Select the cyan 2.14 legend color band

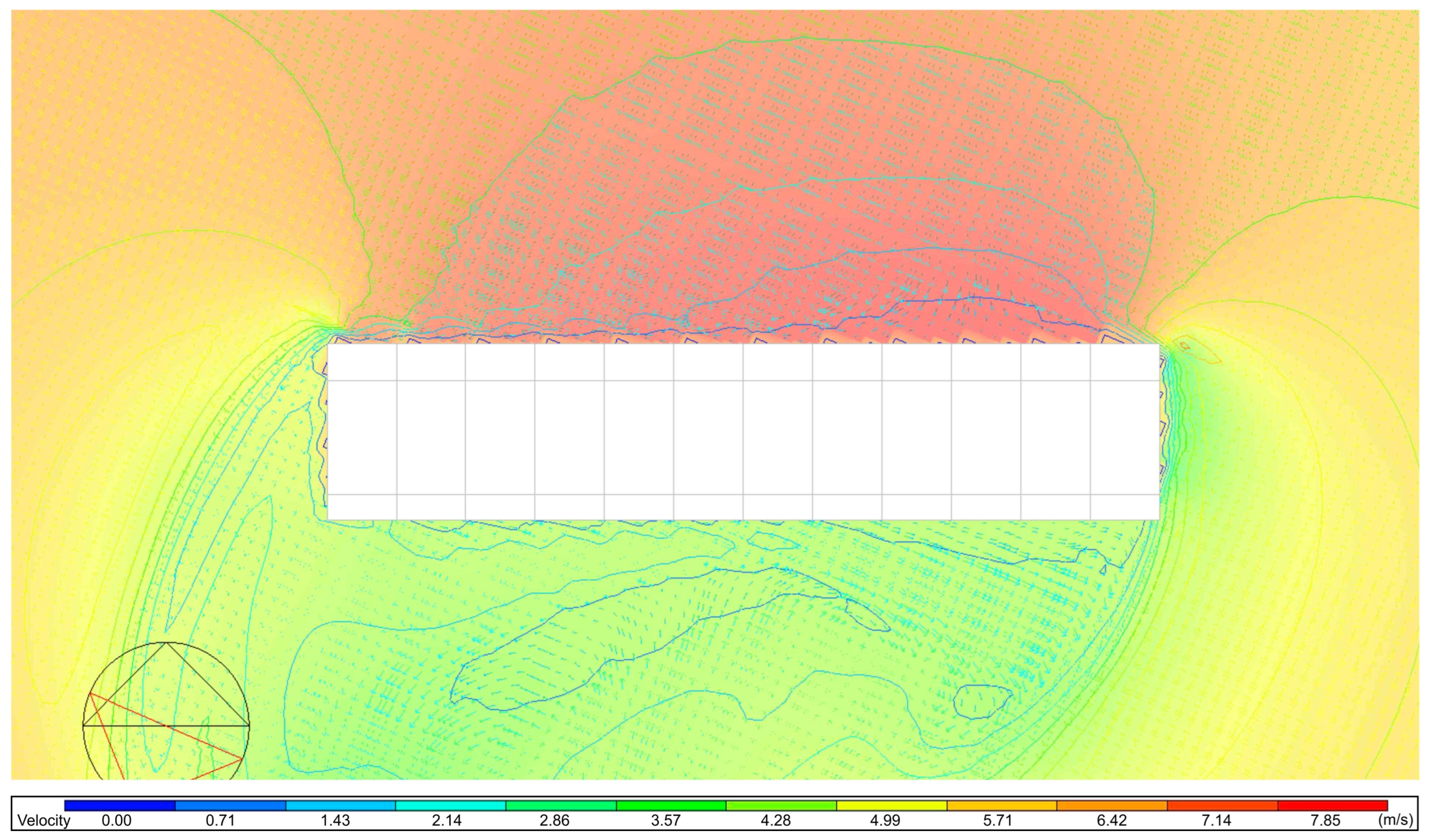click(x=450, y=805)
